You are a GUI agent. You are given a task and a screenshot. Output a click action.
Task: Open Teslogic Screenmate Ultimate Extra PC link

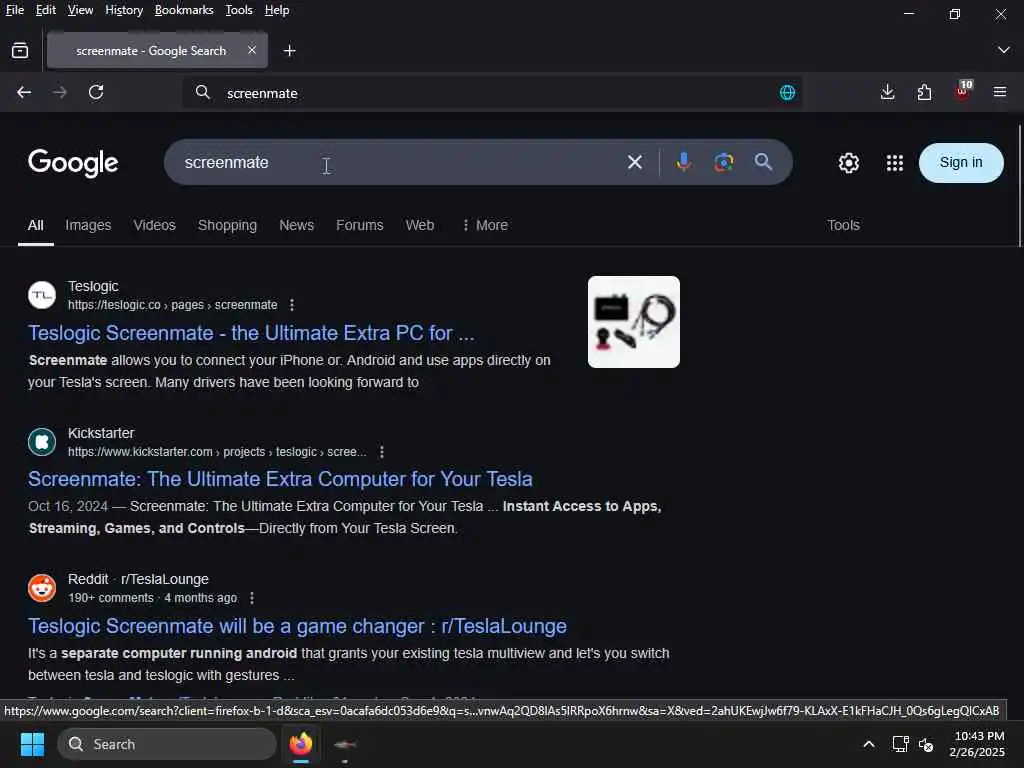click(251, 333)
